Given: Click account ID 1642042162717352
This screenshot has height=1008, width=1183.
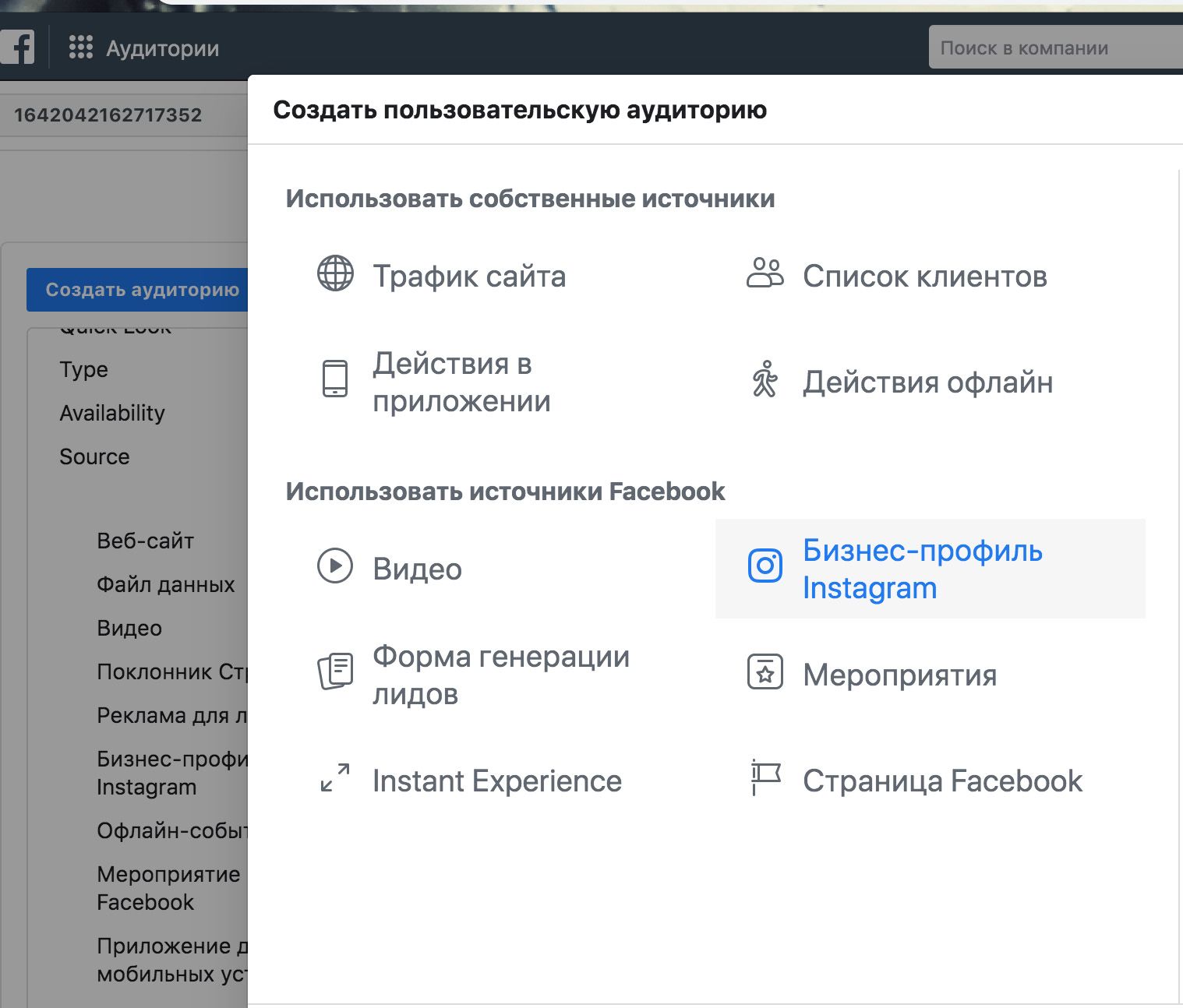Looking at the screenshot, I should pos(108,115).
